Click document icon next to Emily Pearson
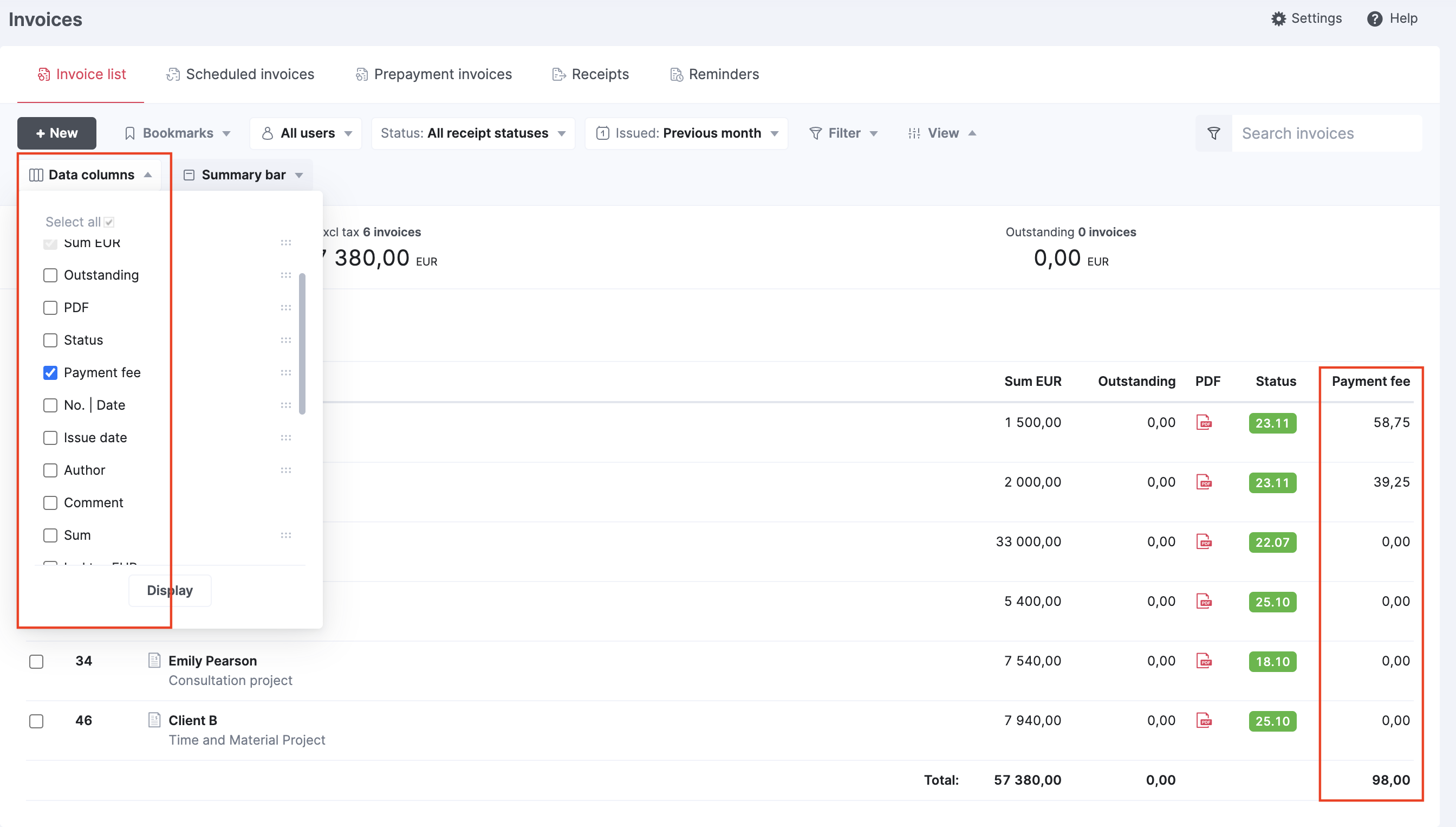This screenshot has width=1456, height=827. pyautogui.click(x=154, y=661)
